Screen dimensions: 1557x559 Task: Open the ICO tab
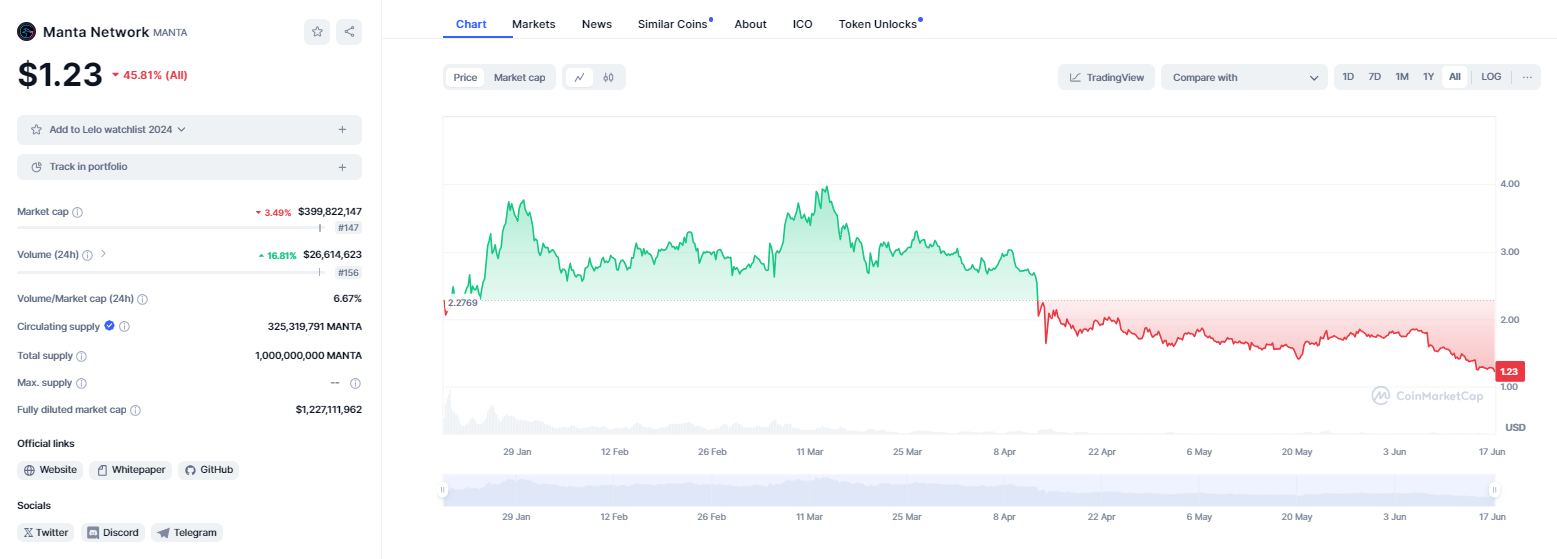click(x=802, y=23)
